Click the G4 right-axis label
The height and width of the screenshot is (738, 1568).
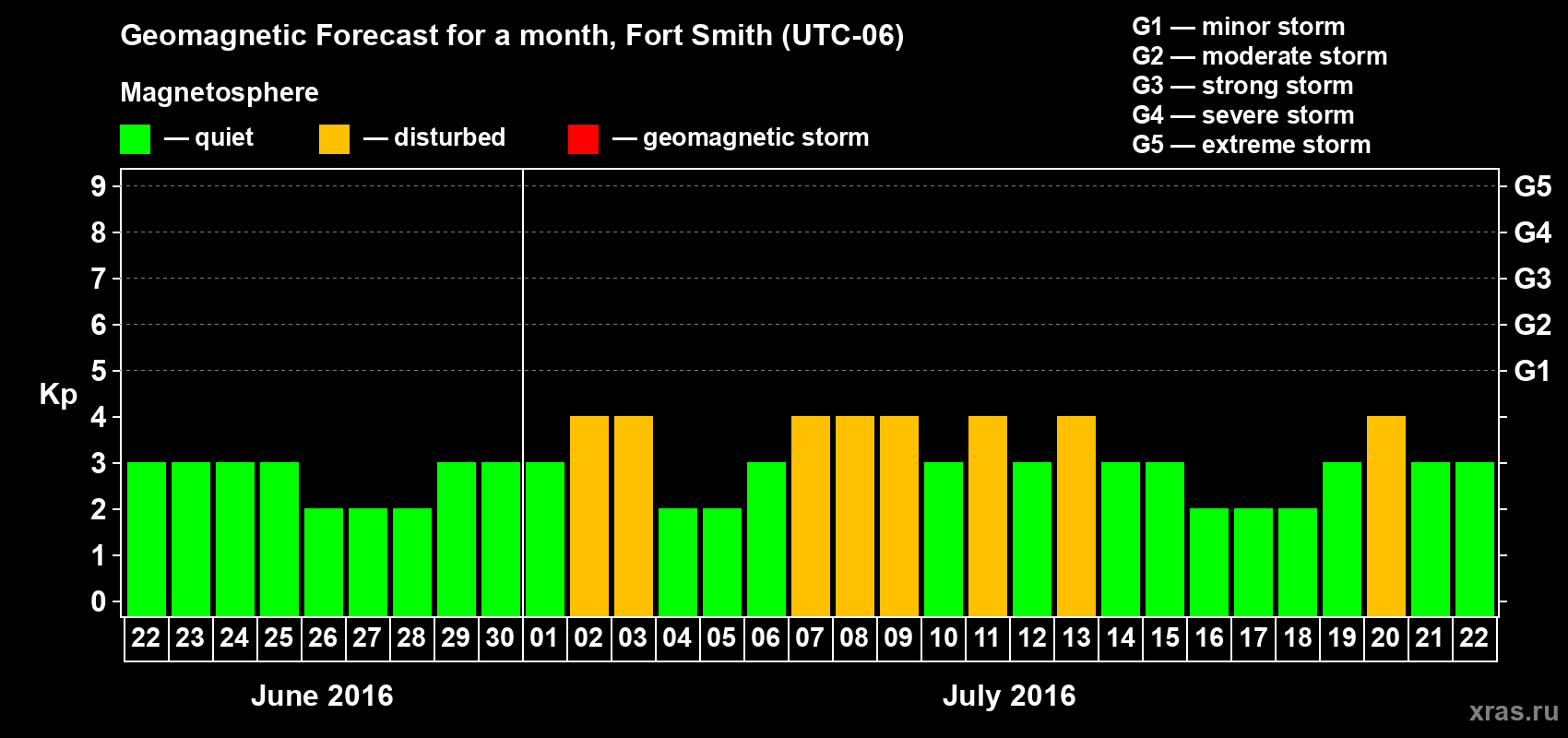1533,232
